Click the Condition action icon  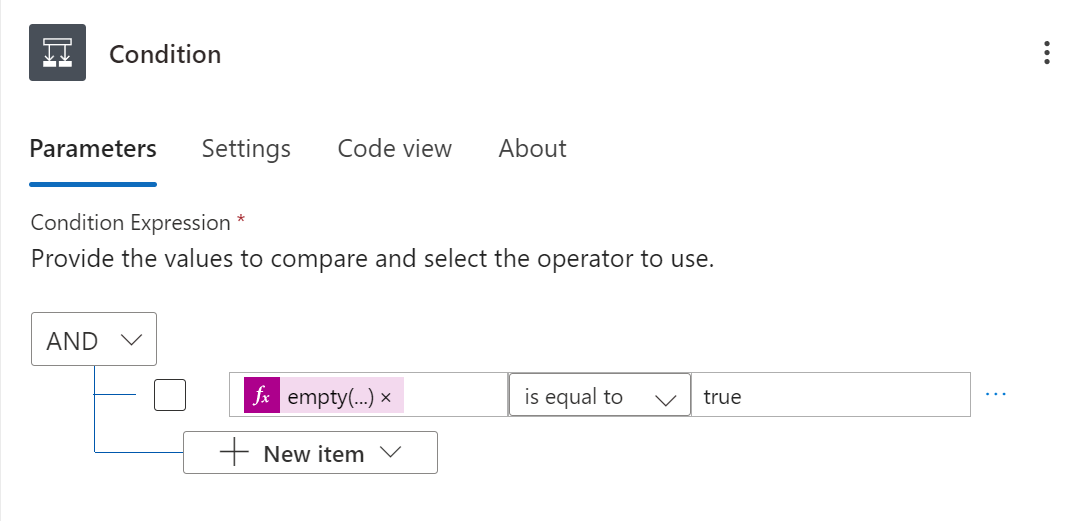57,53
